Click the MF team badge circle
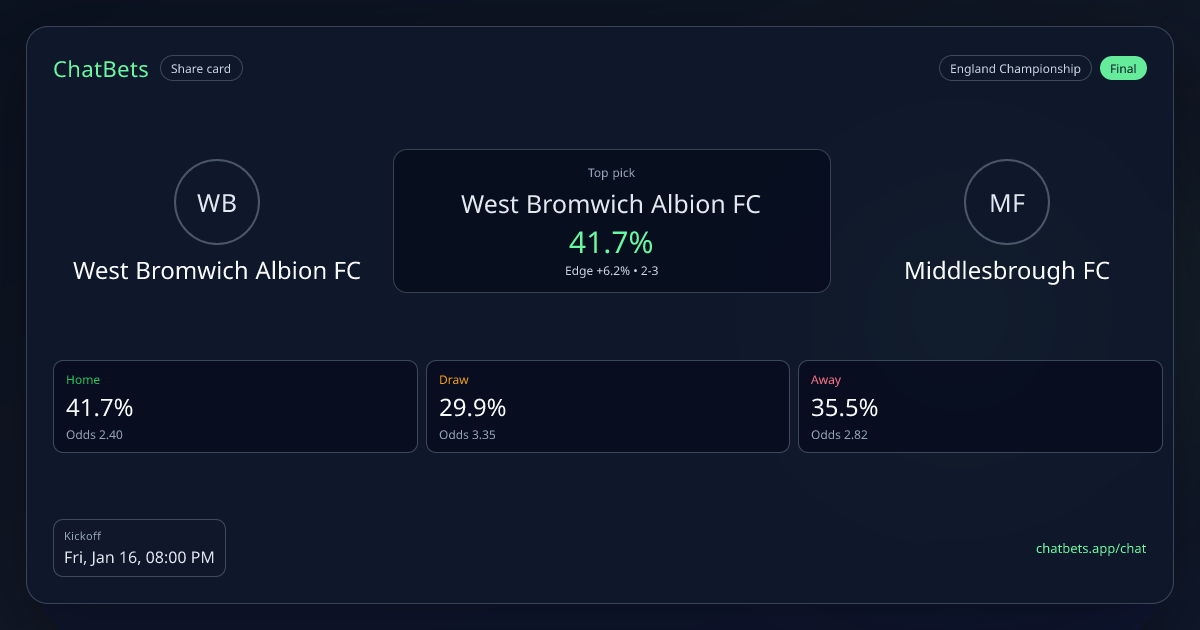 point(1006,203)
